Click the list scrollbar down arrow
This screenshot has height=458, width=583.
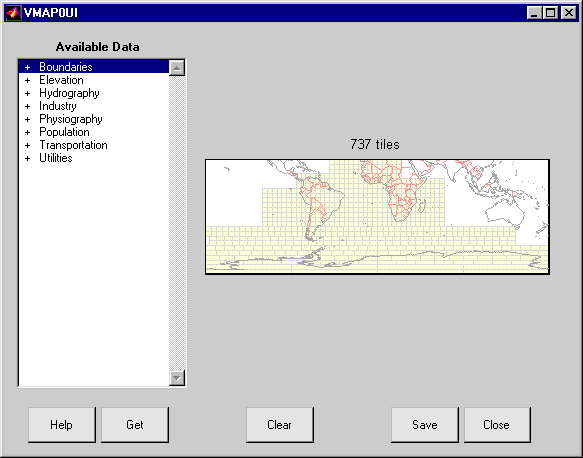tap(177, 378)
